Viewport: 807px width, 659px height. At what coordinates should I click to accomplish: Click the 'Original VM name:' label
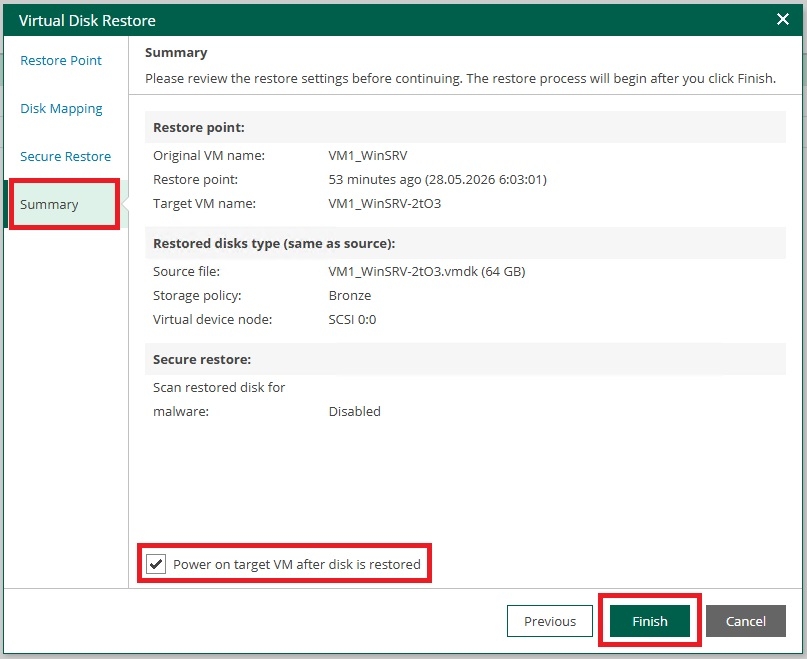208,155
